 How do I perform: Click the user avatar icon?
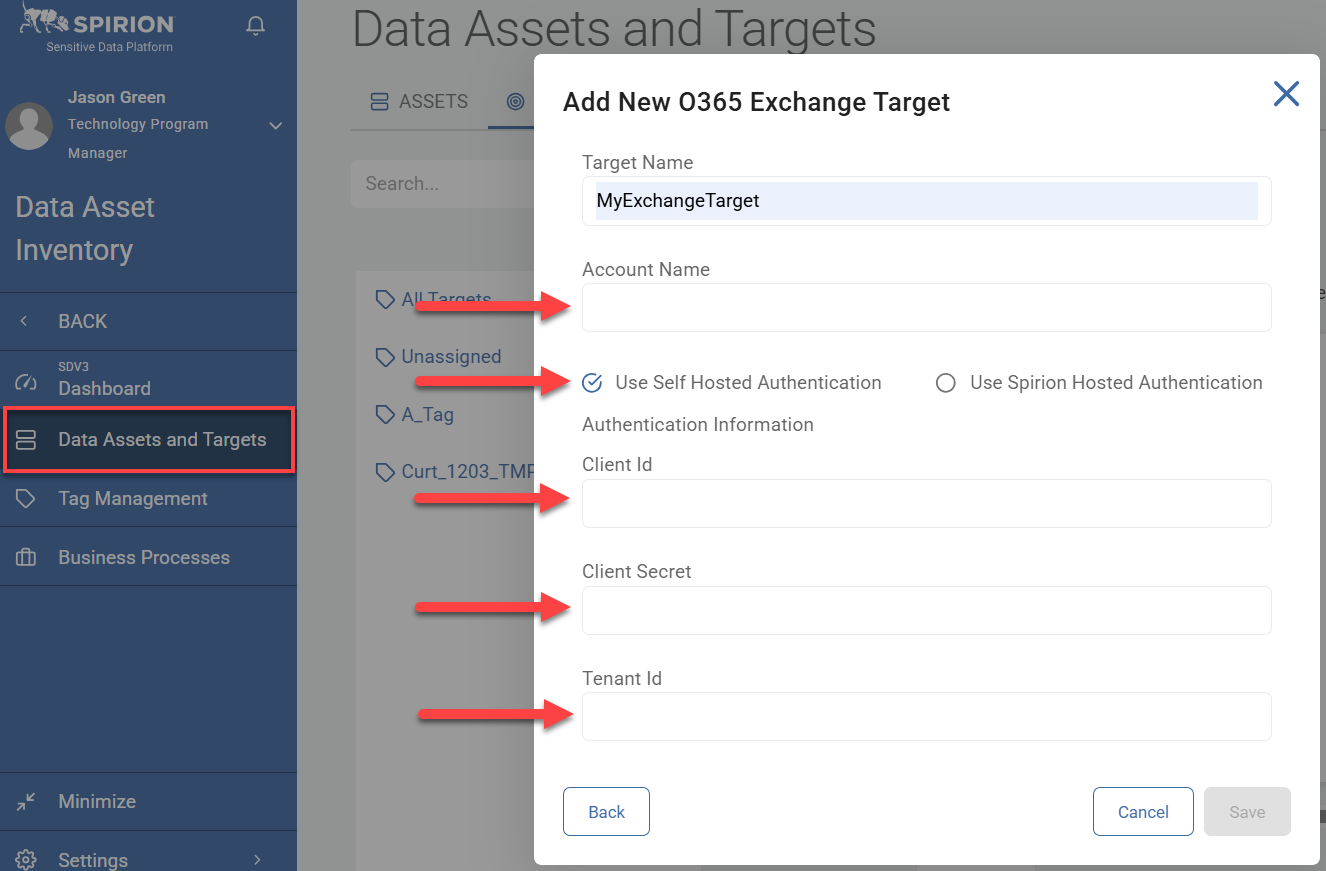point(29,126)
